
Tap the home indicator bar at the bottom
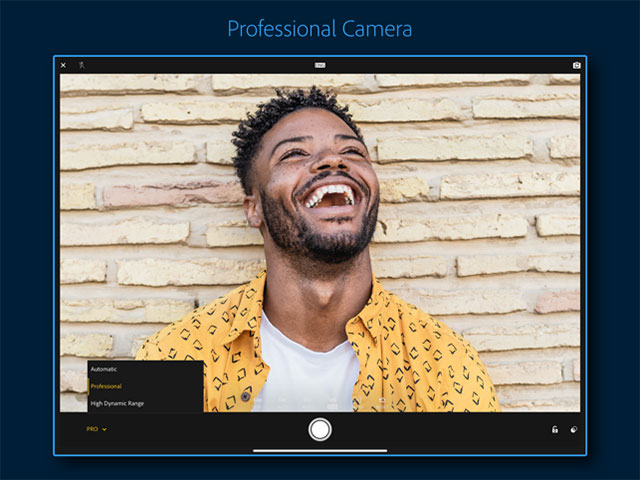point(320,451)
